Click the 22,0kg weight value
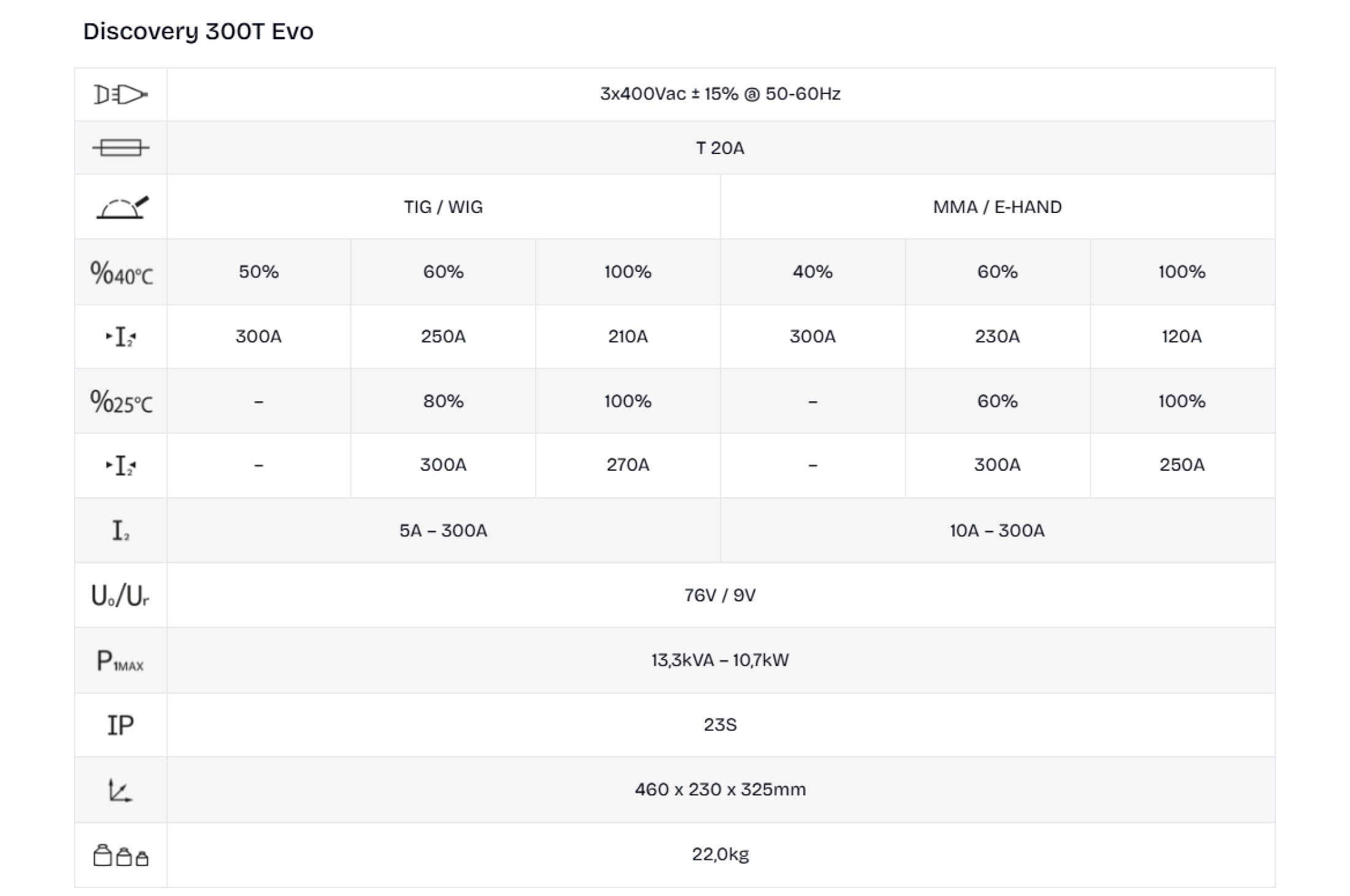Image resolution: width=1350 pixels, height=896 pixels. tap(720, 854)
